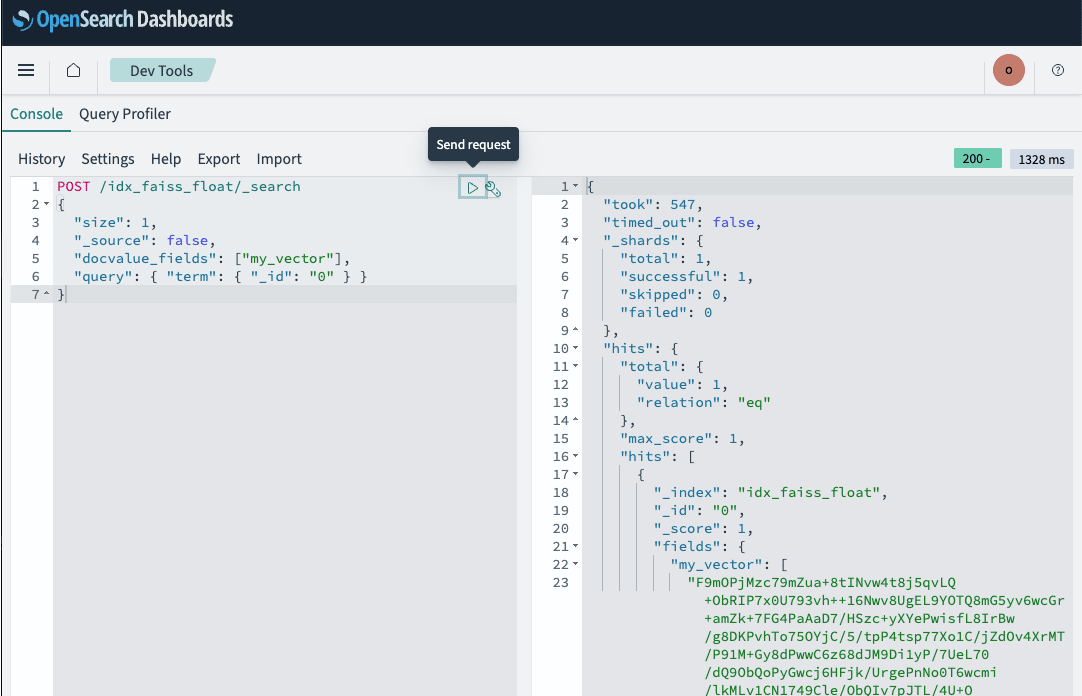Send the request with the play icon
Viewport: 1082px width, 696px height.
pos(473,187)
